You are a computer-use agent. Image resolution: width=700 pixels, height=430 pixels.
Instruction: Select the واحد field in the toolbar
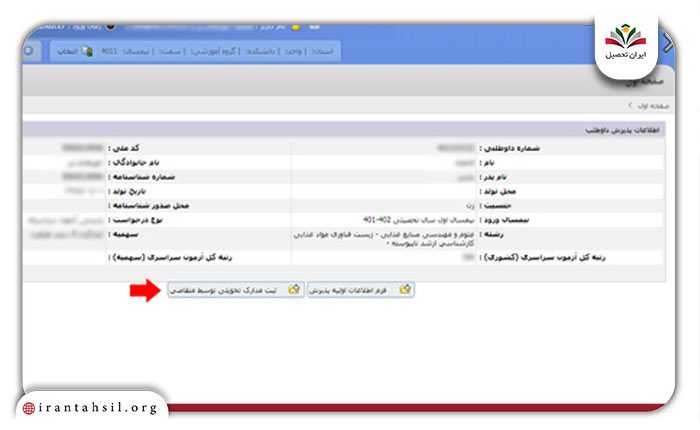(x=293, y=51)
